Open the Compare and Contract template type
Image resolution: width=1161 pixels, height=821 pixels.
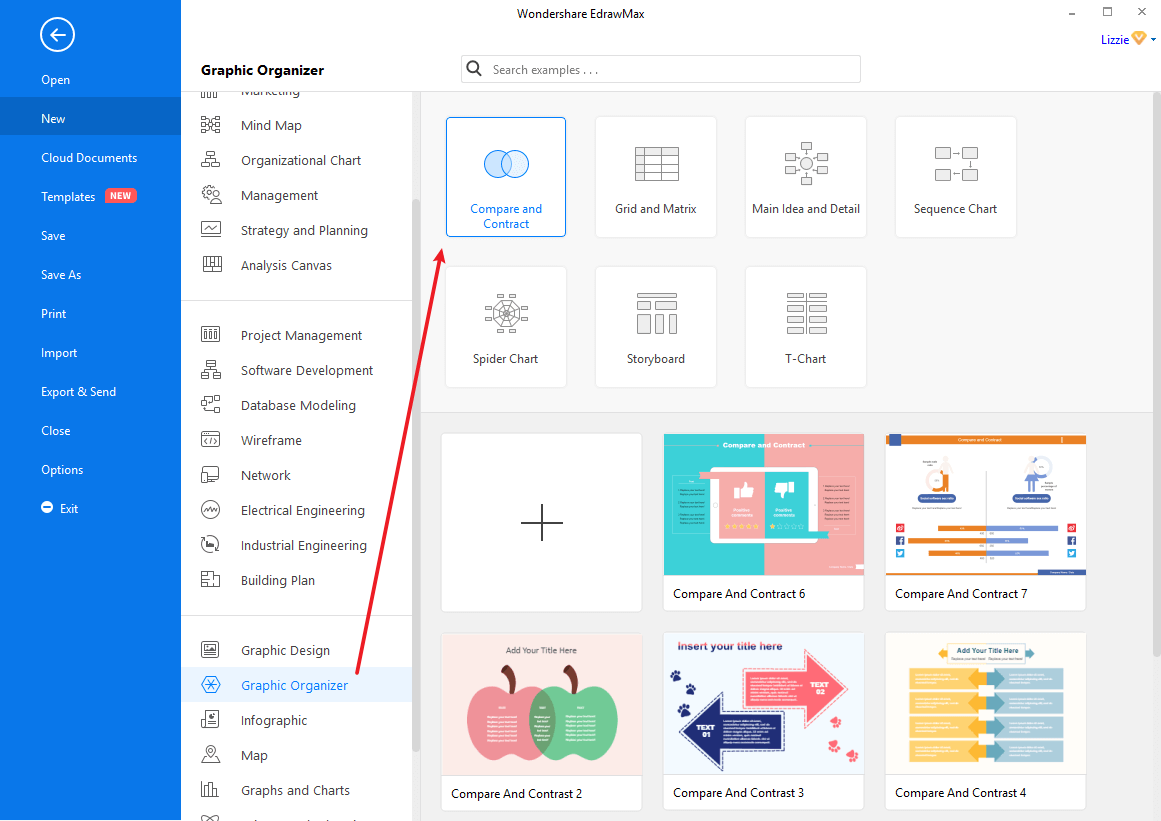point(505,177)
